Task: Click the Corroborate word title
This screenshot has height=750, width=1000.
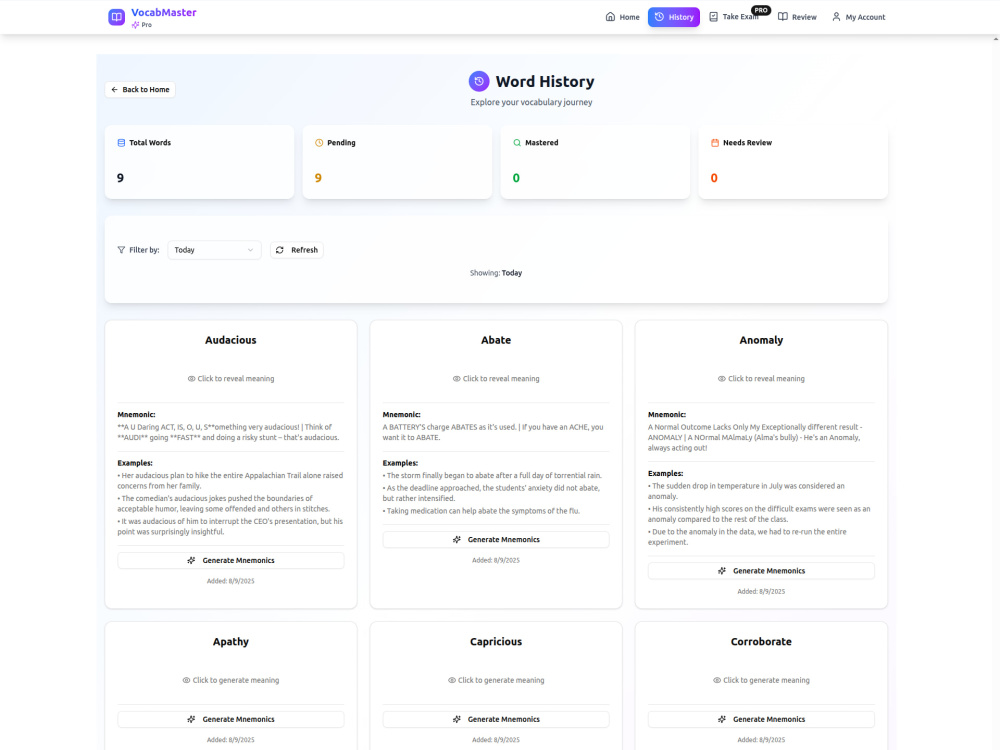Action: click(761, 642)
